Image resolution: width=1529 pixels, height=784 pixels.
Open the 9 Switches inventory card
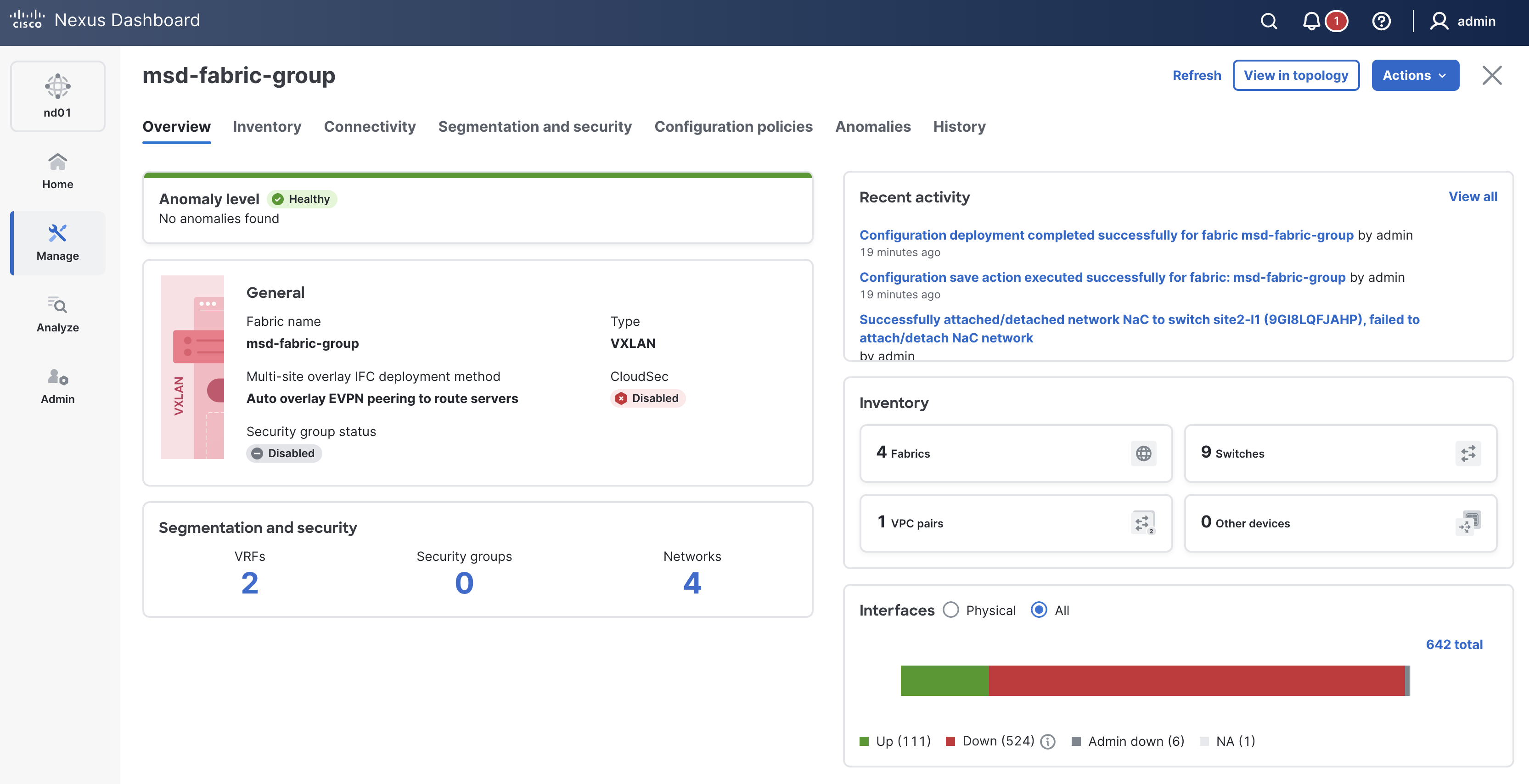coord(1340,454)
